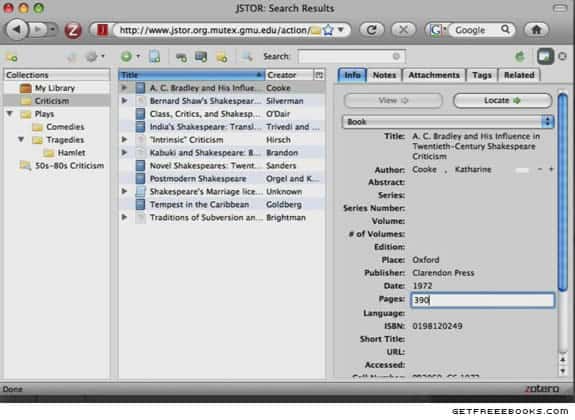Click the green sync arrow icon
The image size is (575, 420).
click(520, 56)
